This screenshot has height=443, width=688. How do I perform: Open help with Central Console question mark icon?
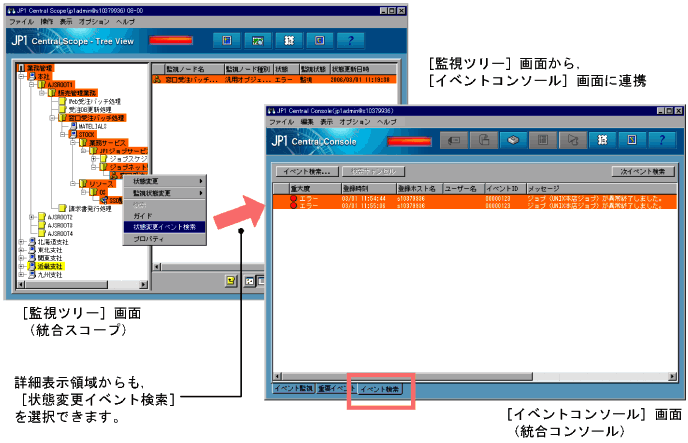(x=662, y=140)
